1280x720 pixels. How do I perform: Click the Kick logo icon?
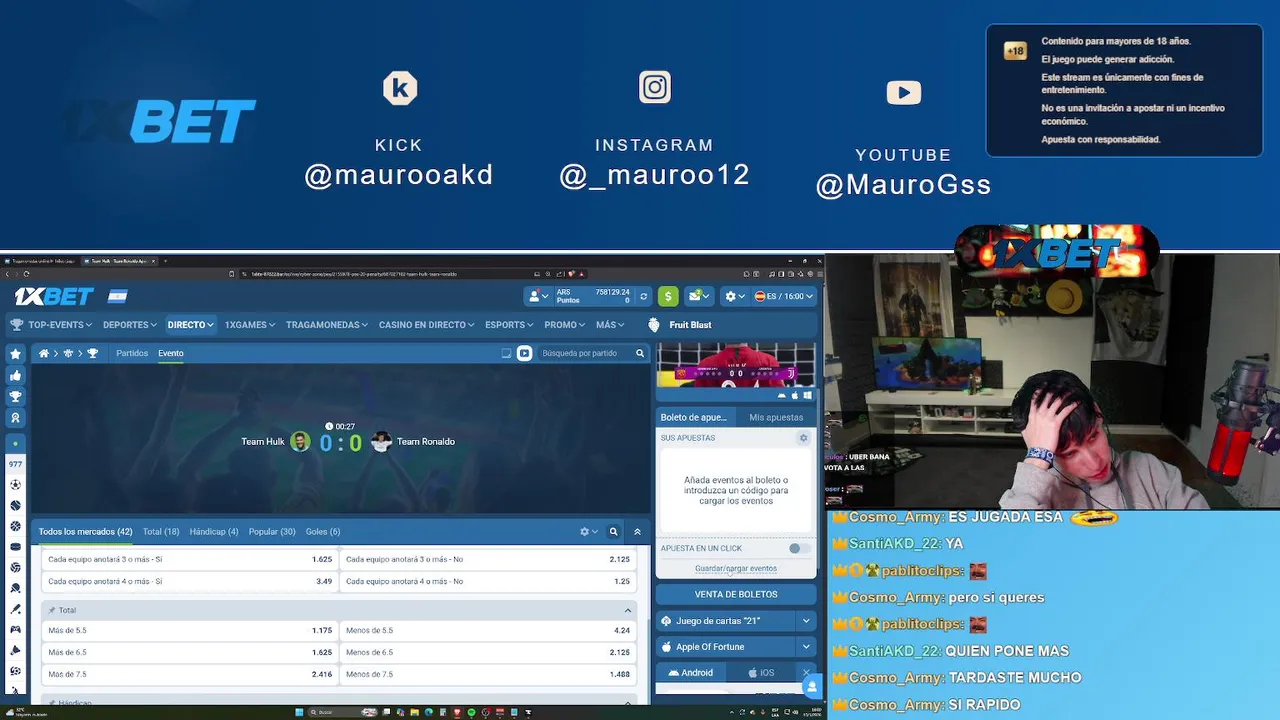[400, 88]
